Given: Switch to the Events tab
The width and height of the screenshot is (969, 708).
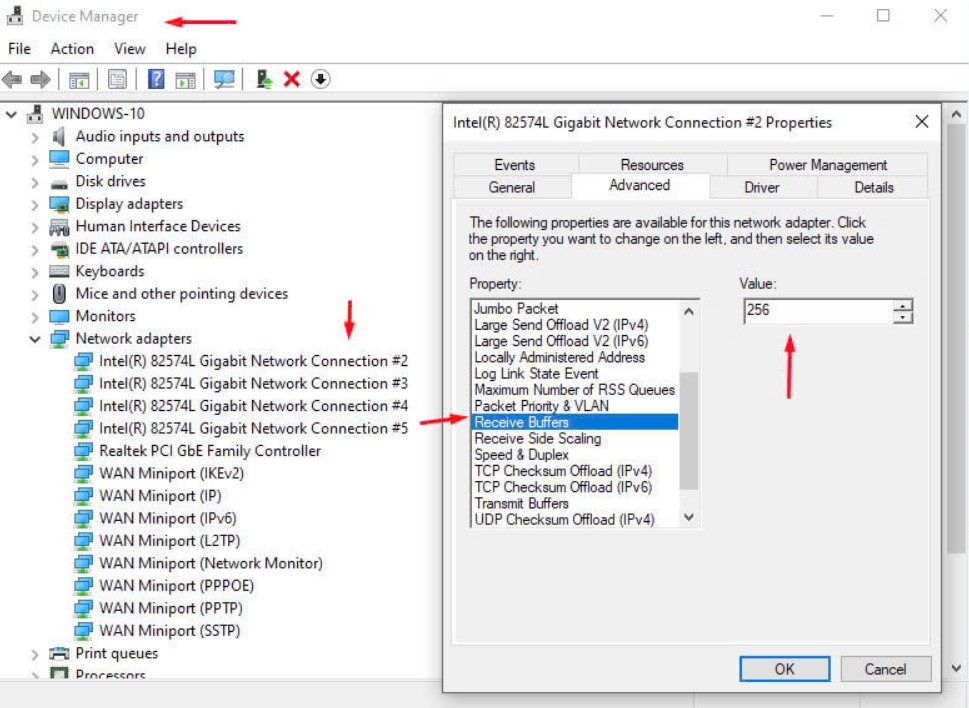Looking at the screenshot, I should (515, 165).
